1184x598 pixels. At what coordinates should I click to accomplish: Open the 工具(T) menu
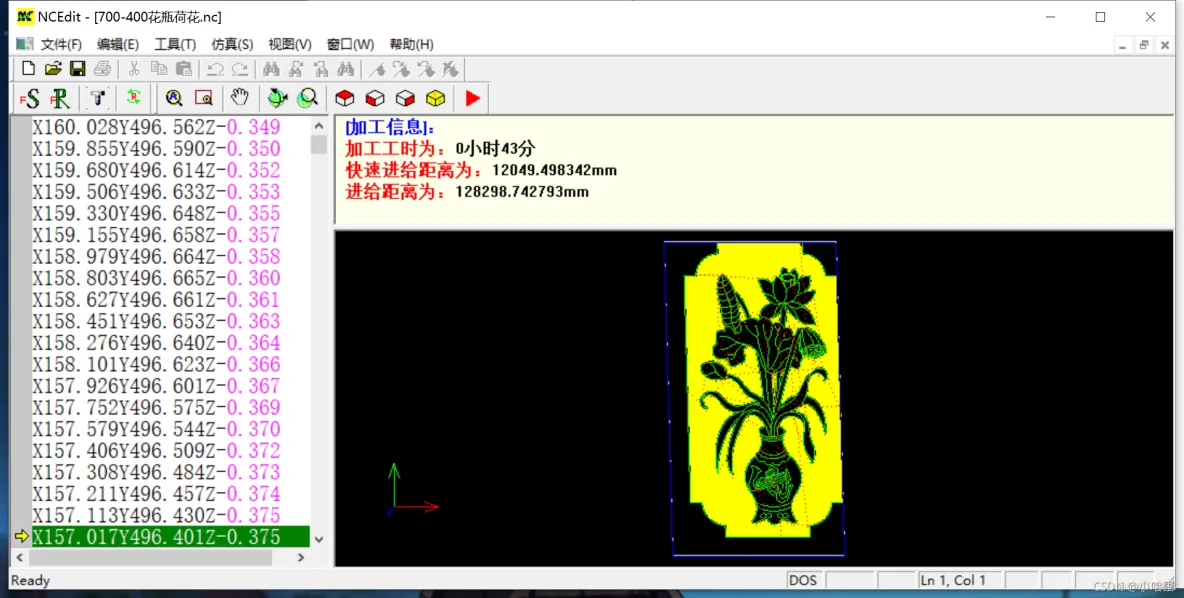coord(175,45)
